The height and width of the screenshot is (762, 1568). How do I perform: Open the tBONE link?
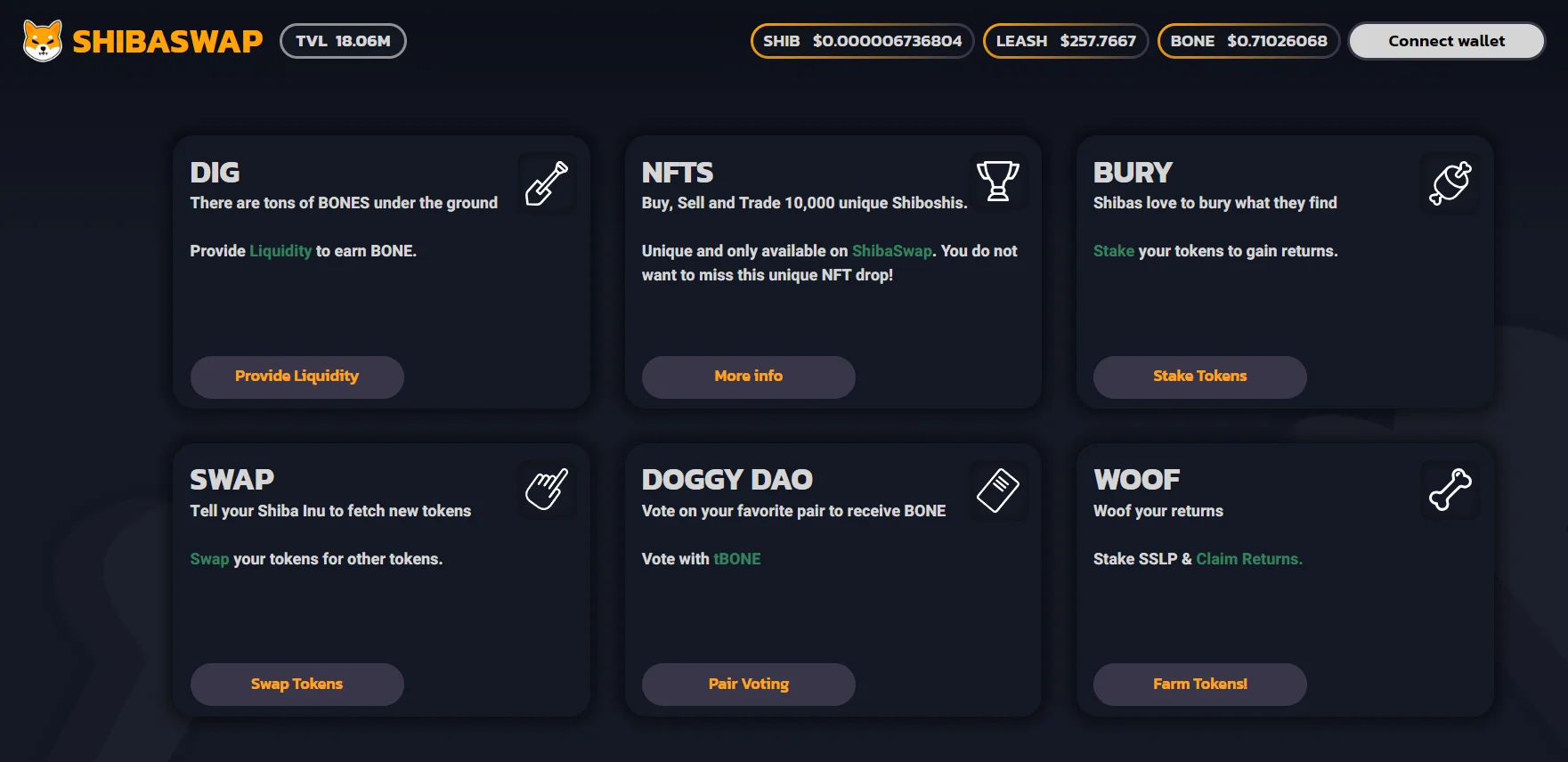tap(736, 559)
